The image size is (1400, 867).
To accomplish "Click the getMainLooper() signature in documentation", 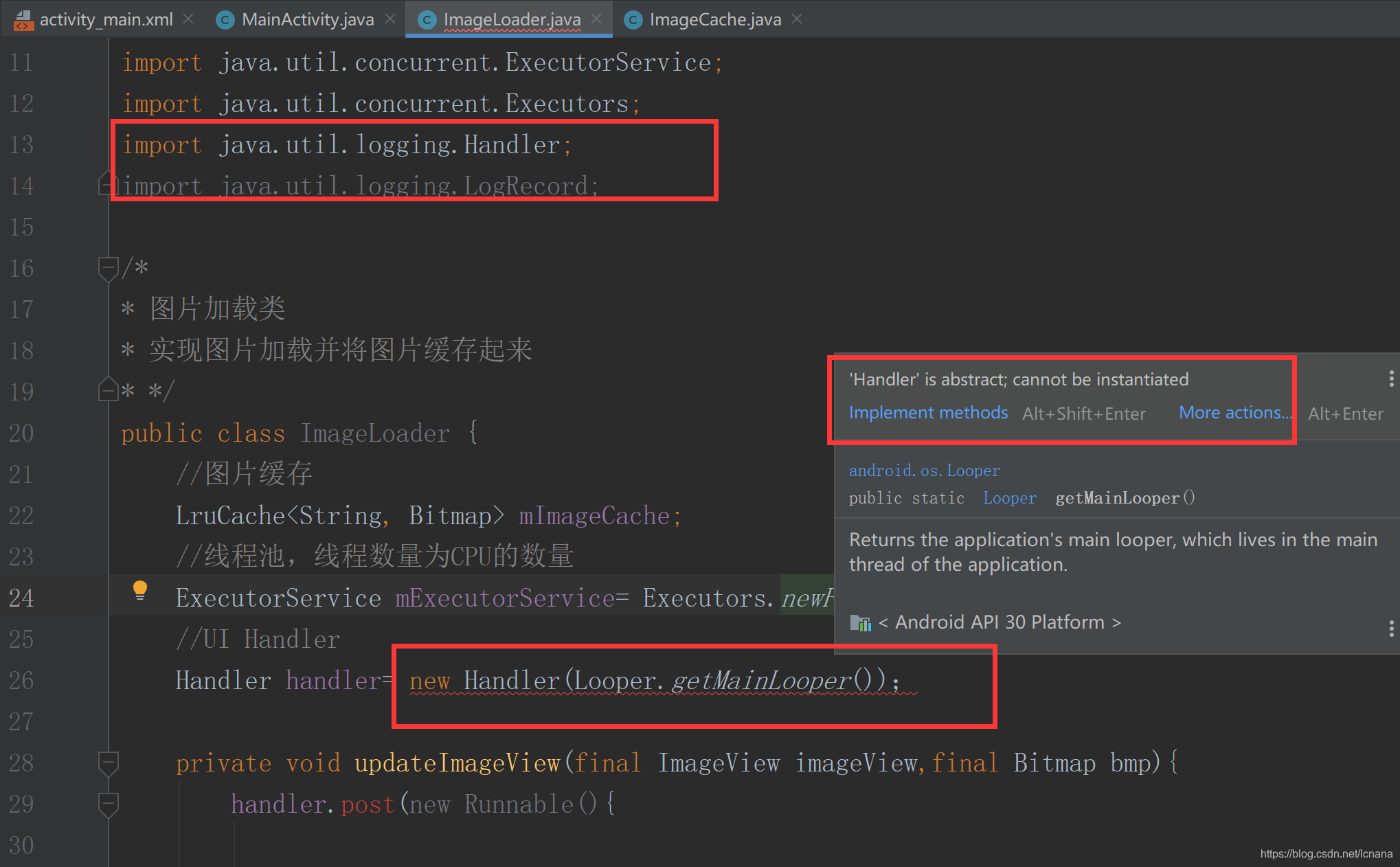I will tap(1125, 498).
